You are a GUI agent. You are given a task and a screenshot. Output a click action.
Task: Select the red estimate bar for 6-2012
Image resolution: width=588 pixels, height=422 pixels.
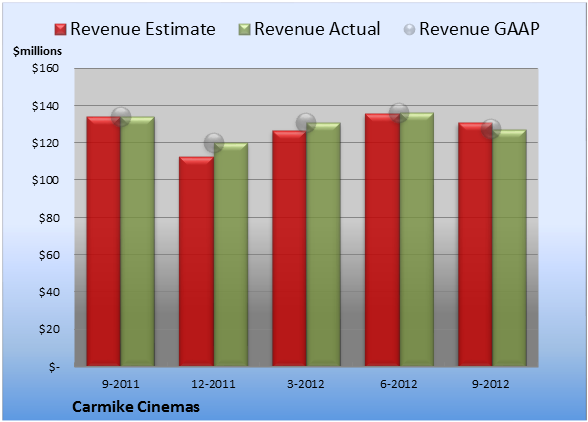point(382,240)
